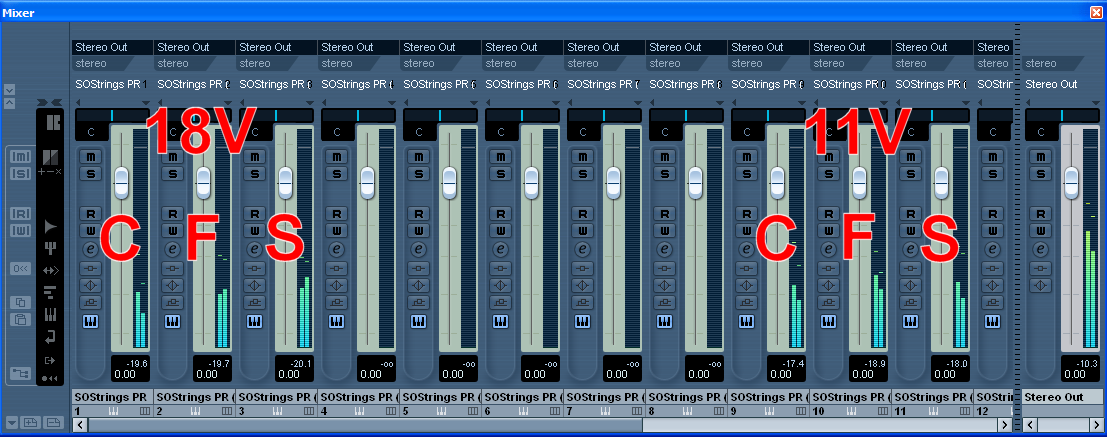Click the inserts state button on channel 4
This screenshot has height=437, width=1107.
[x=336, y=268]
